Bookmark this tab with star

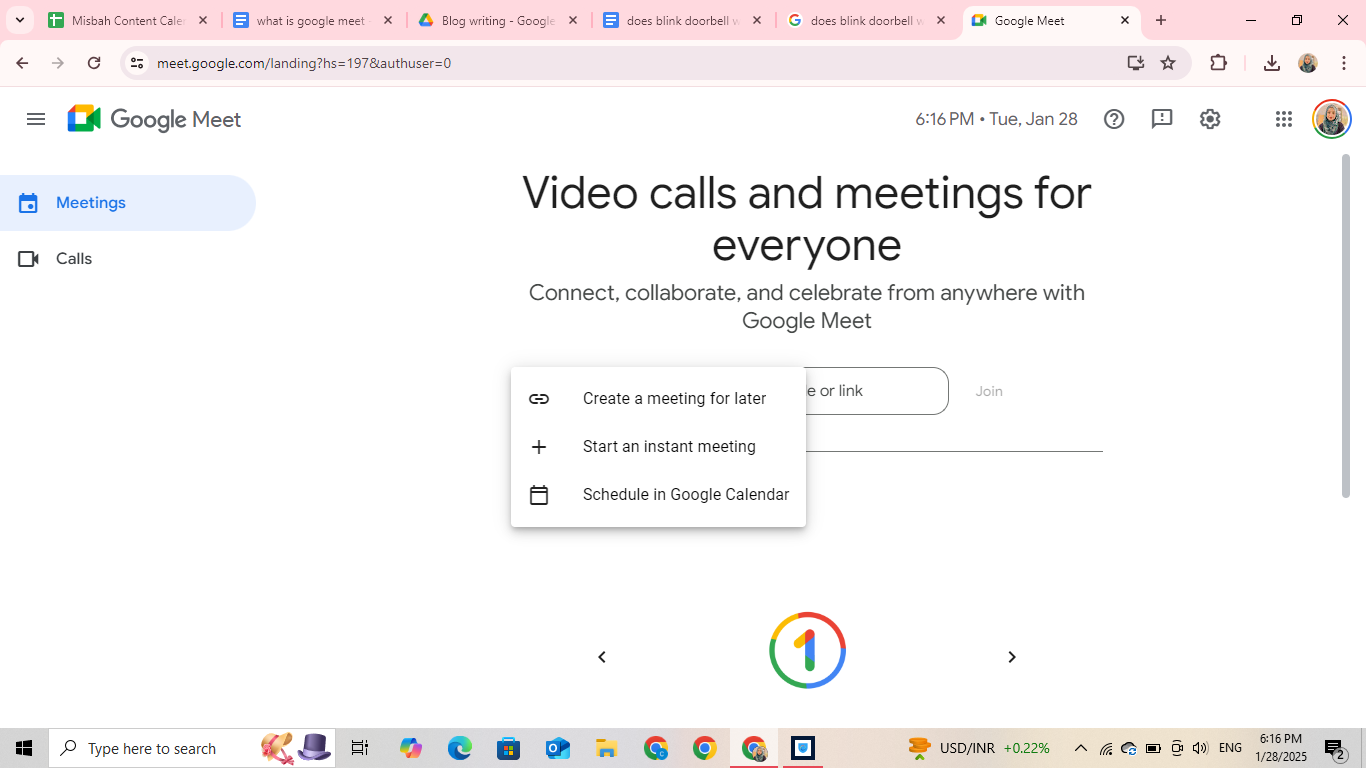point(1168,63)
